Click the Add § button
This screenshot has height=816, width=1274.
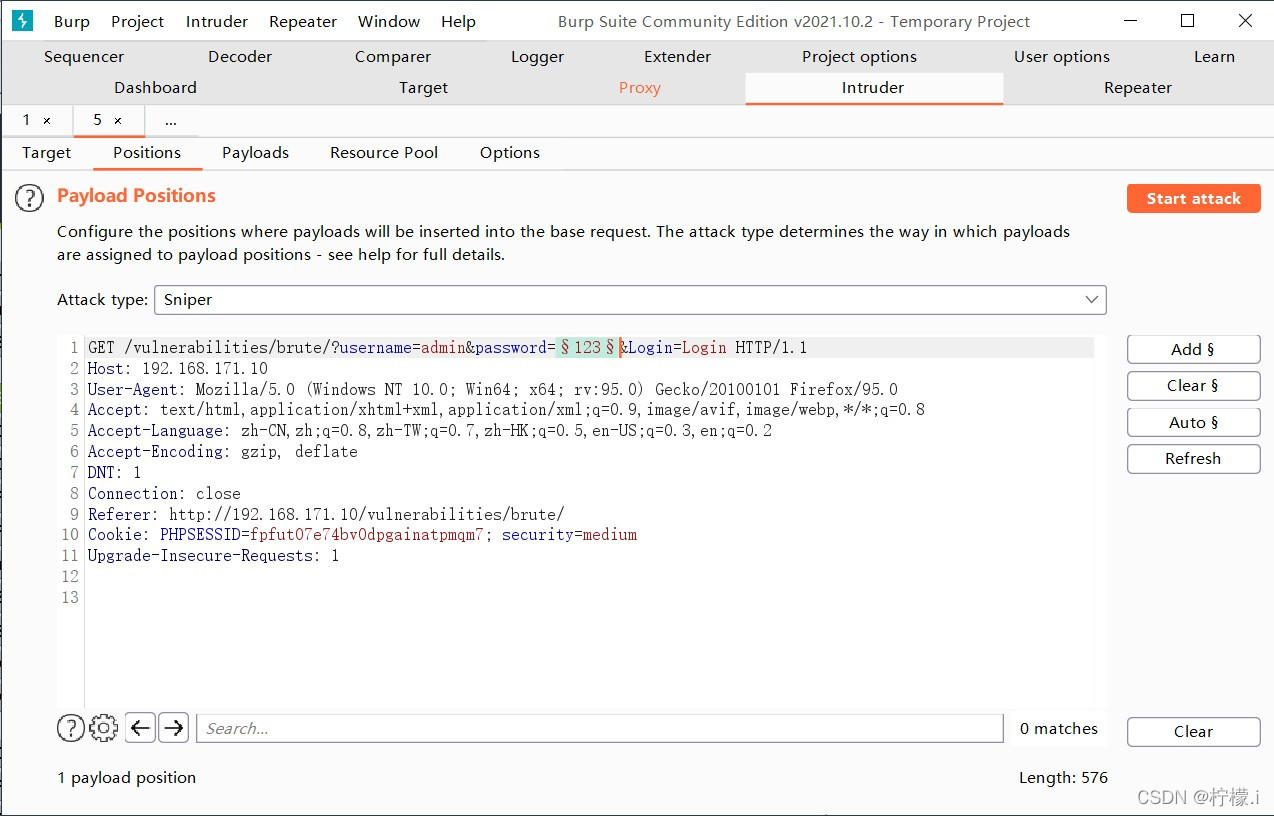[x=1193, y=349]
